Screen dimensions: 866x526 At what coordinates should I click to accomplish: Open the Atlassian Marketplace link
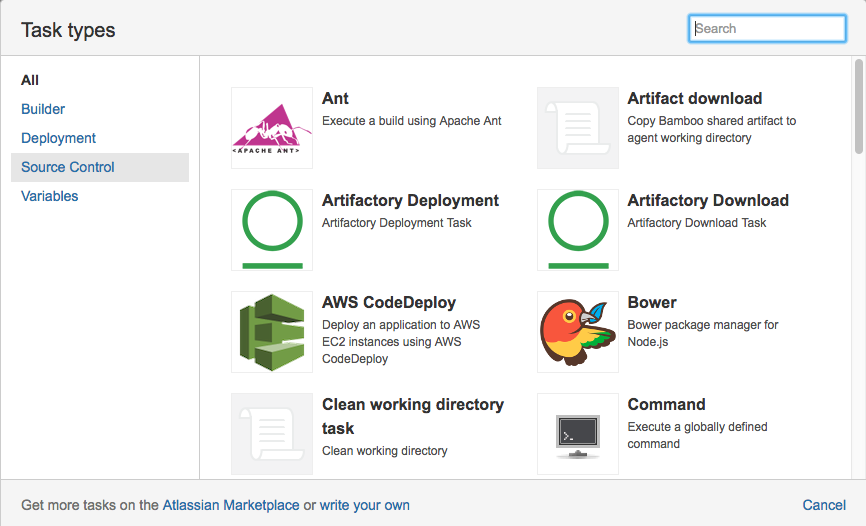[231, 505]
